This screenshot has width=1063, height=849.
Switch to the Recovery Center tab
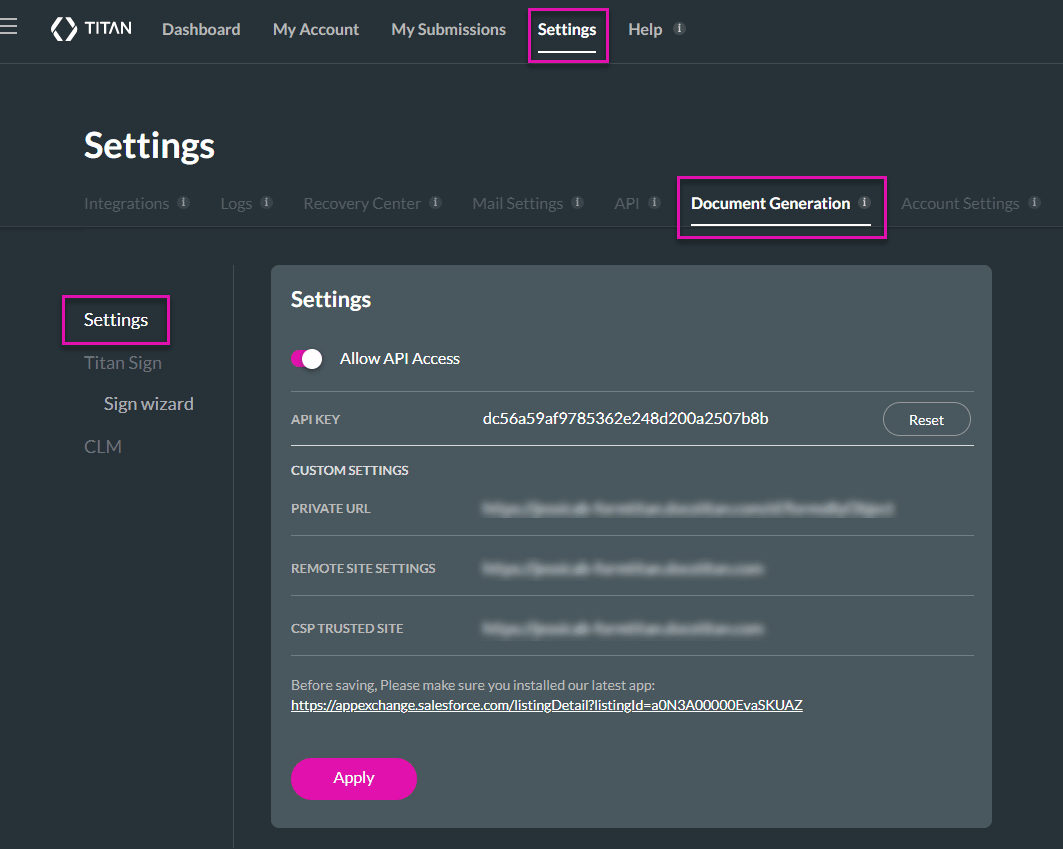click(362, 203)
